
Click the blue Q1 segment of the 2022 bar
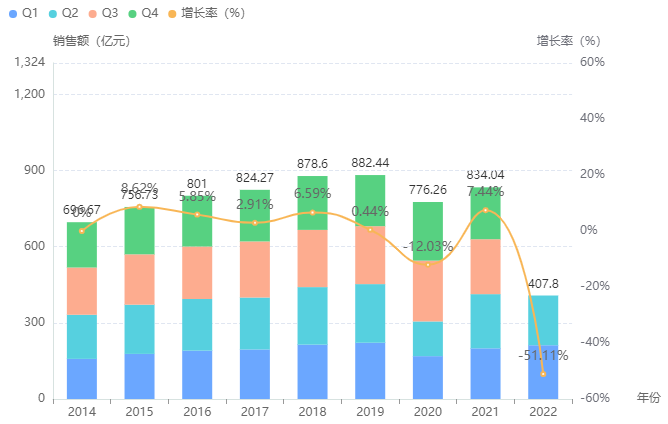543,372
